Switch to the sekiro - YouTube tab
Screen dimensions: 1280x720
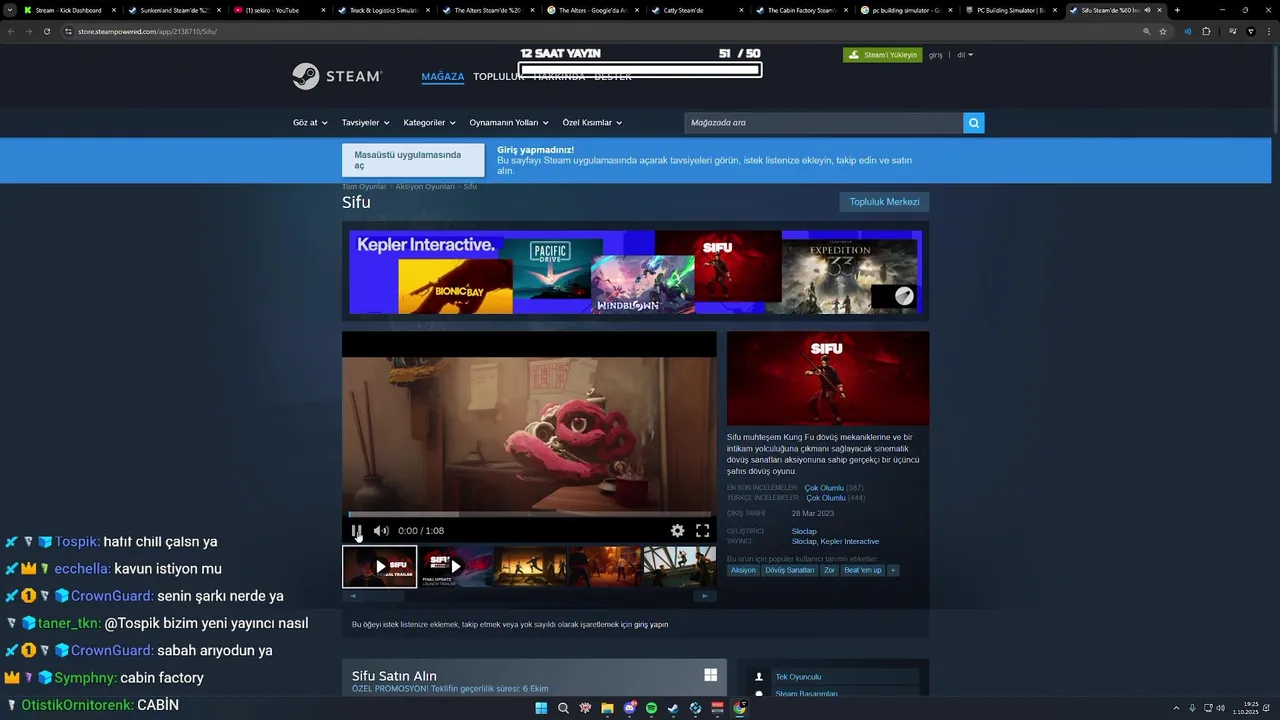click(277, 10)
